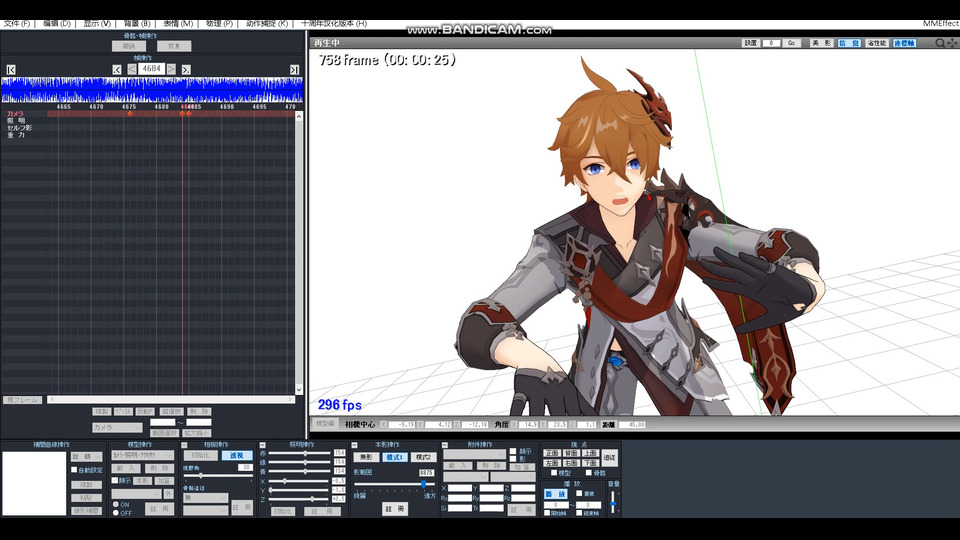
Task: Click the accessory X position input field
Action: (x=460, y=489)
